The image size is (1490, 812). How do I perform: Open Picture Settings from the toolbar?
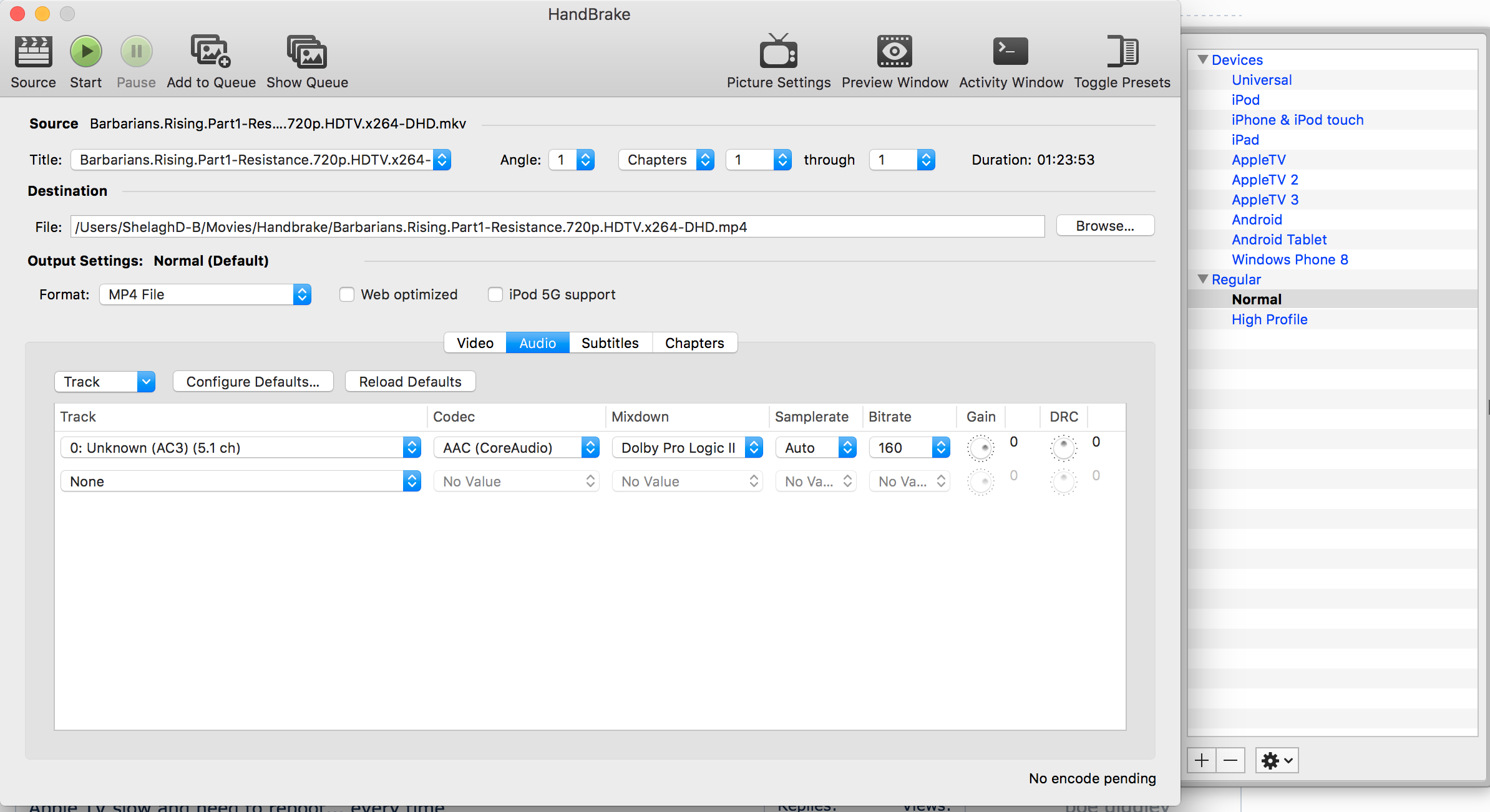pos(778,52)
